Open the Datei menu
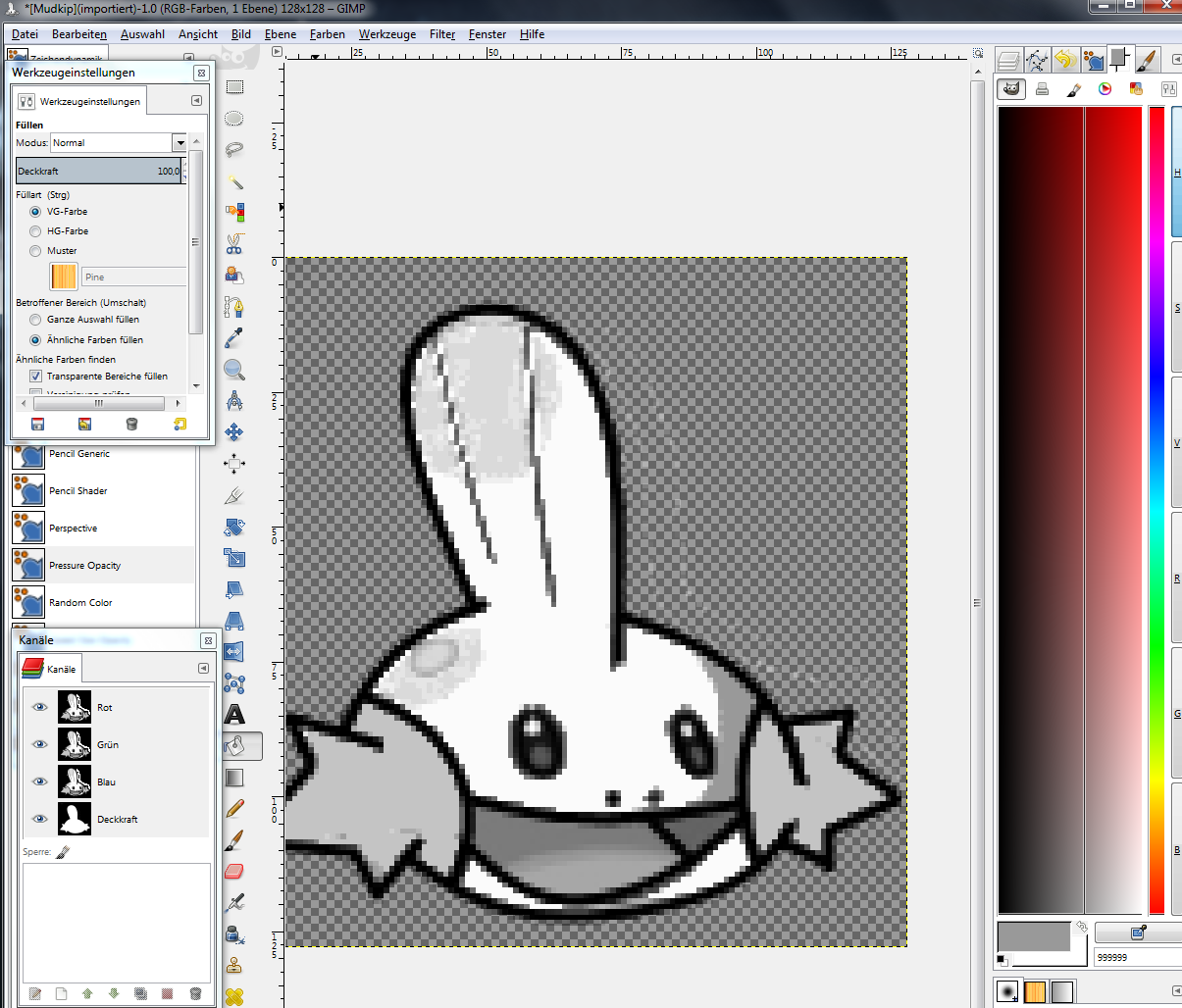1182x1008 pixels. point(25,34)
